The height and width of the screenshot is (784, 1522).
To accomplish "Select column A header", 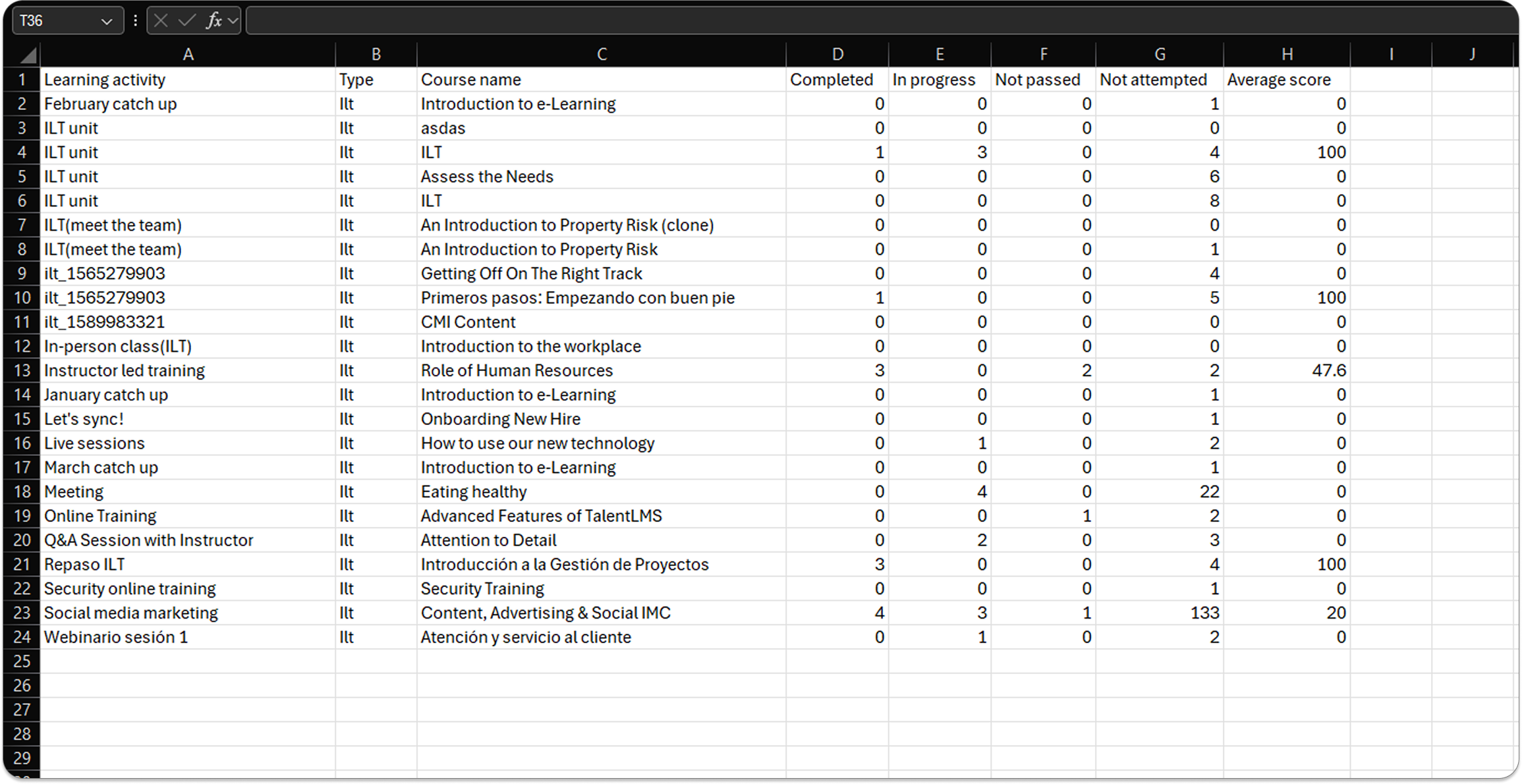I will [188, 55].
